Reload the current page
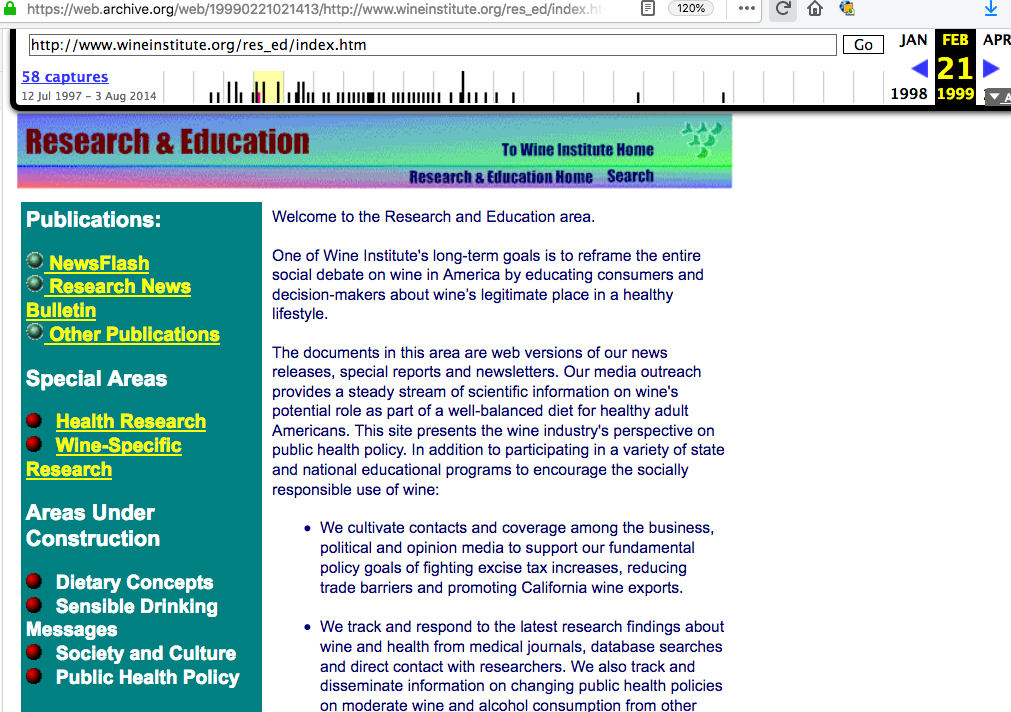 pos(783,8)
